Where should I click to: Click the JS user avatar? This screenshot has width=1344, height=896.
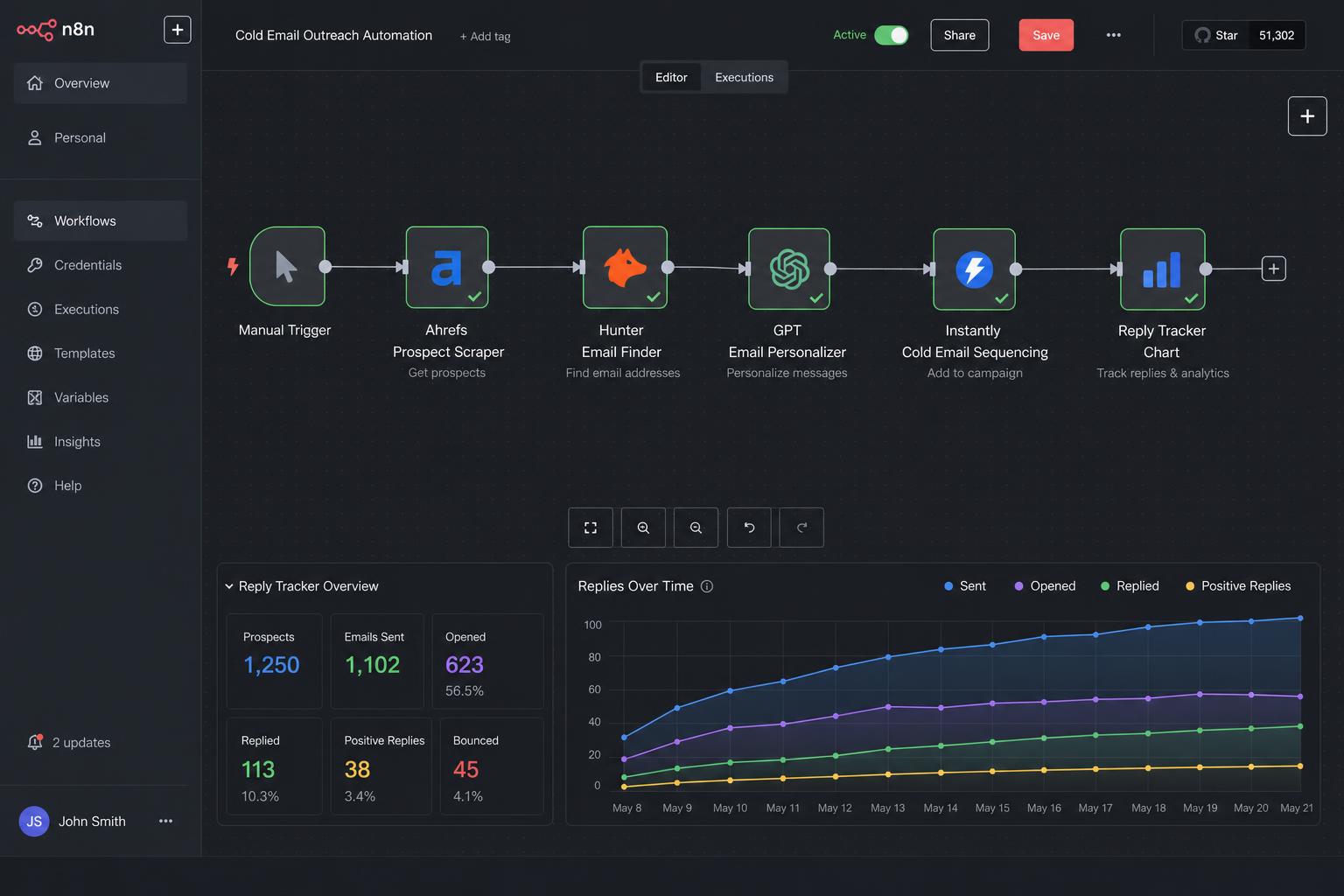[34, 821]
